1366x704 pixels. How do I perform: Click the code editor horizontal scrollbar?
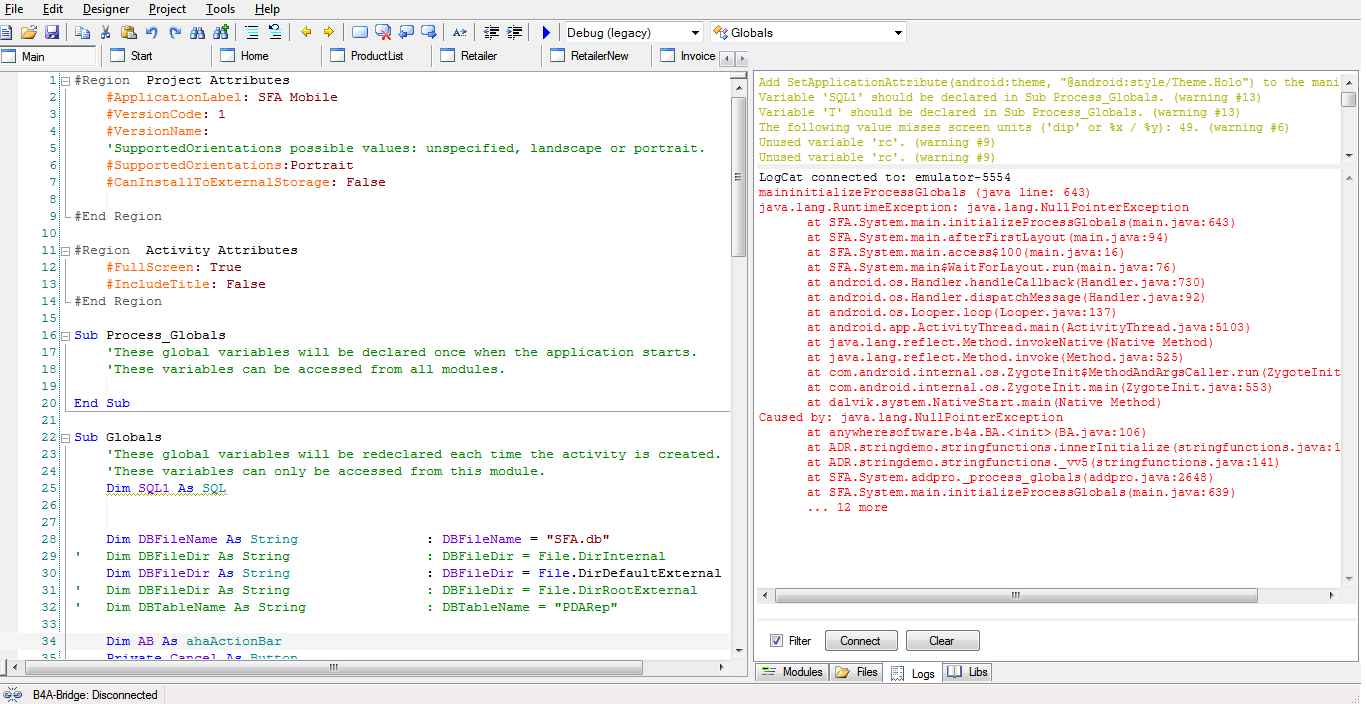[x=333, y=667]
